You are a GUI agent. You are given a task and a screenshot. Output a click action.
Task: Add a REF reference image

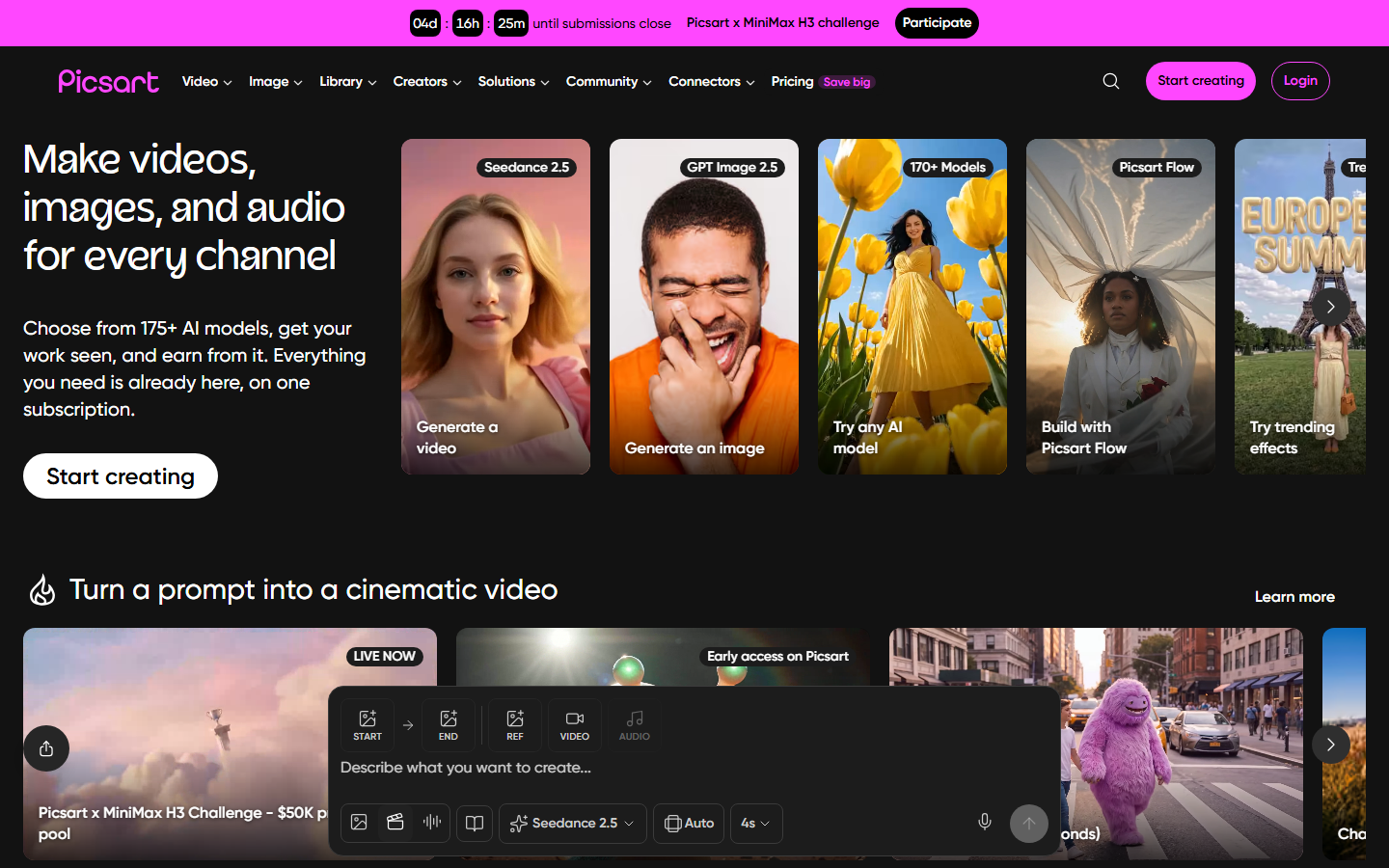tap(515, 725)
